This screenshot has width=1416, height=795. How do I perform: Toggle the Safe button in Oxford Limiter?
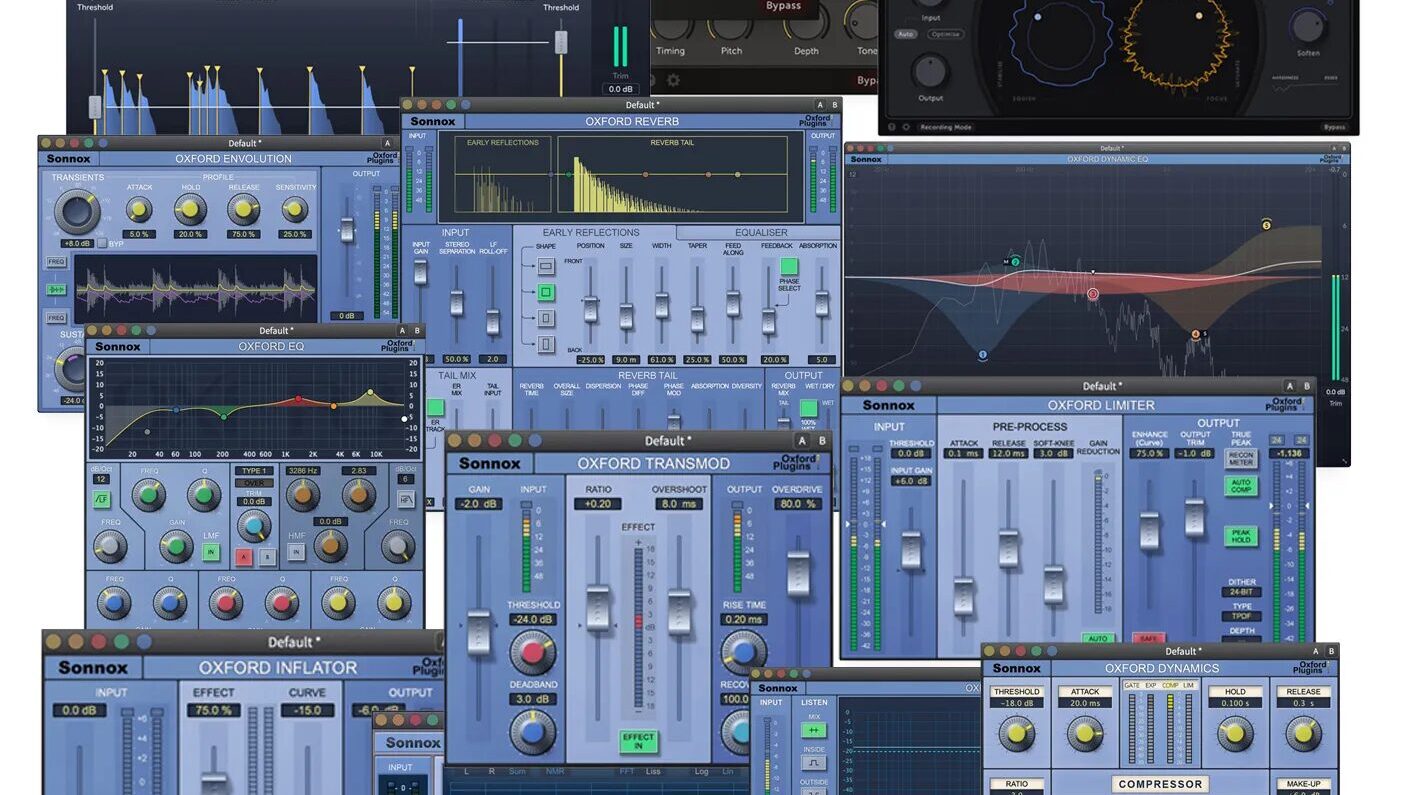pos(1149,638)
